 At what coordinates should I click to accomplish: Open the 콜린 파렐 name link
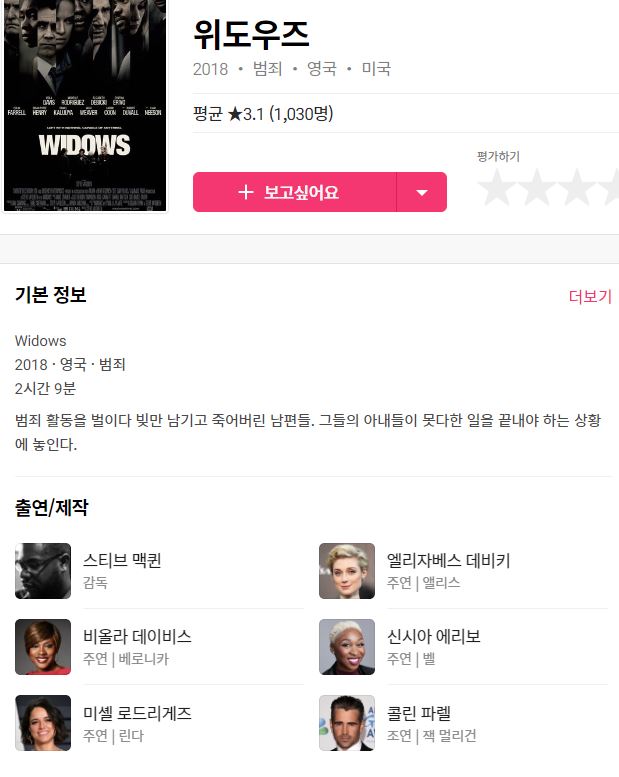click(419, 713)
